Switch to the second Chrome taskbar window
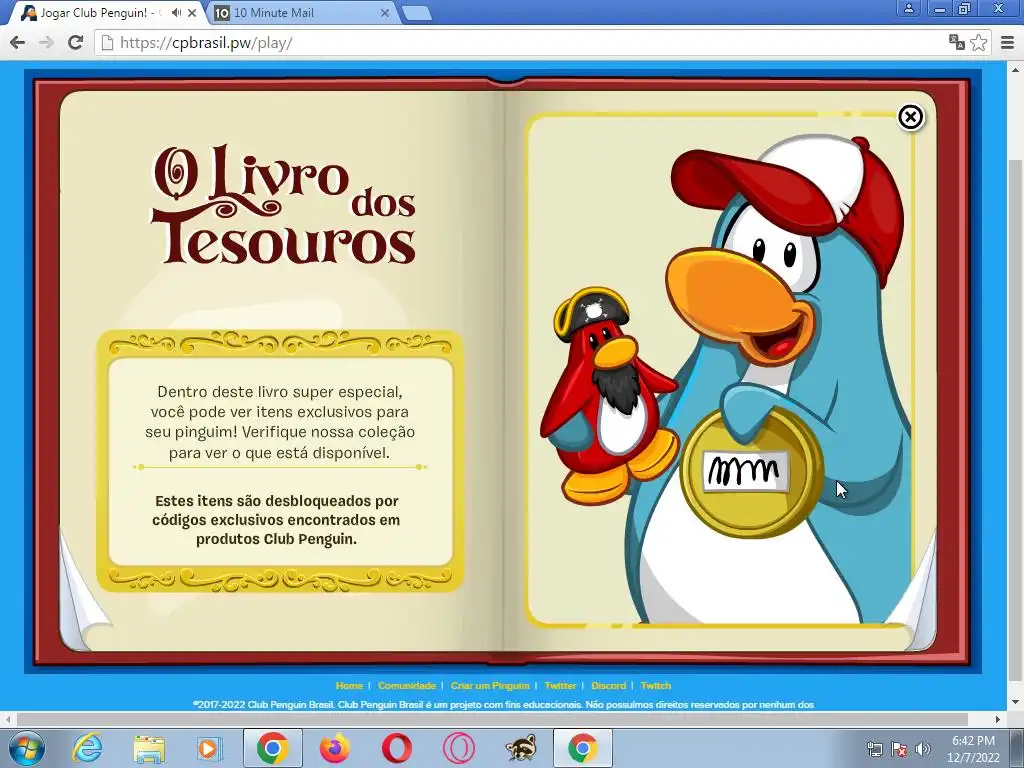 tap(583, 748)
